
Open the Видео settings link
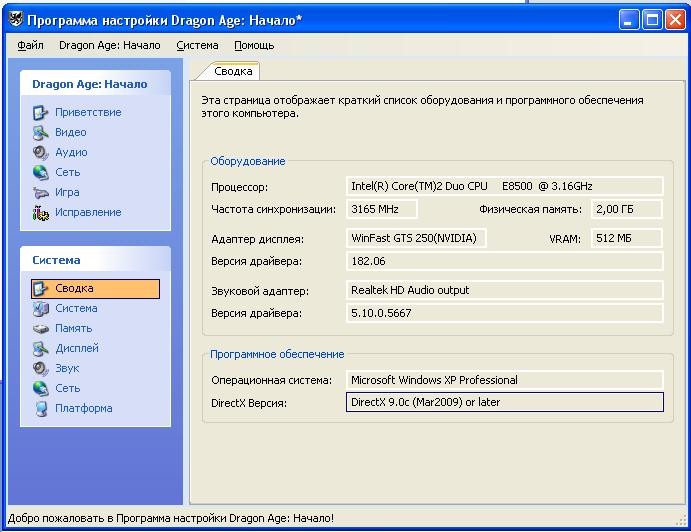tap(71, 132)
